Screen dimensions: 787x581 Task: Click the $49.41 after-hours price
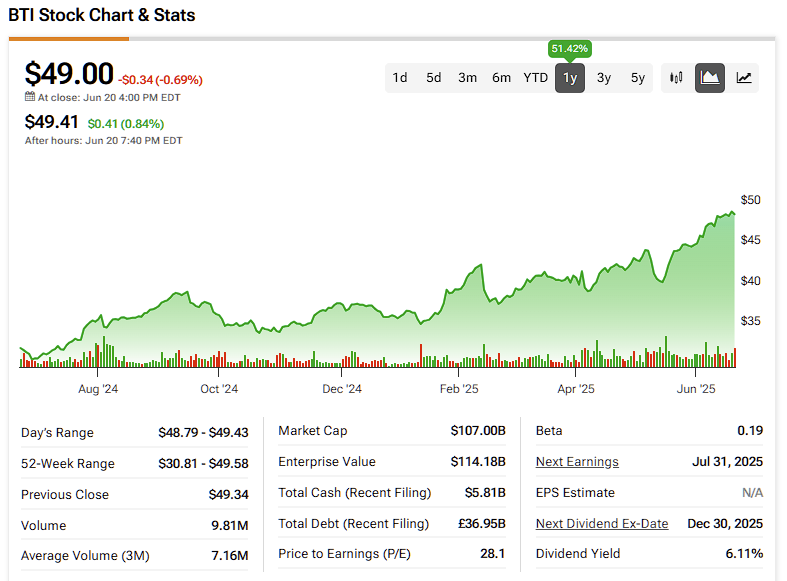click(x=51, y=122)
